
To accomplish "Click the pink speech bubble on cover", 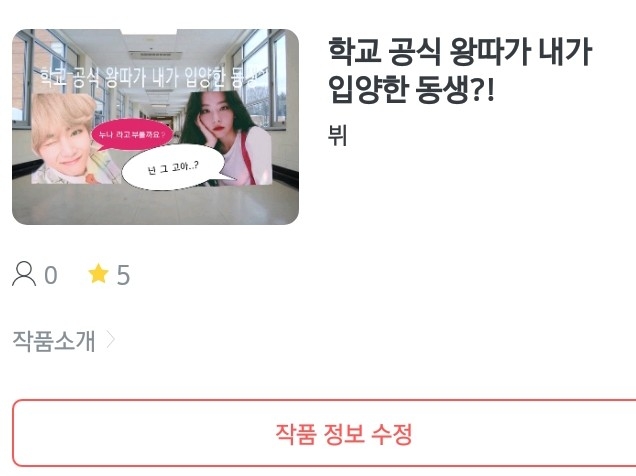I will [x=131, y=134].
